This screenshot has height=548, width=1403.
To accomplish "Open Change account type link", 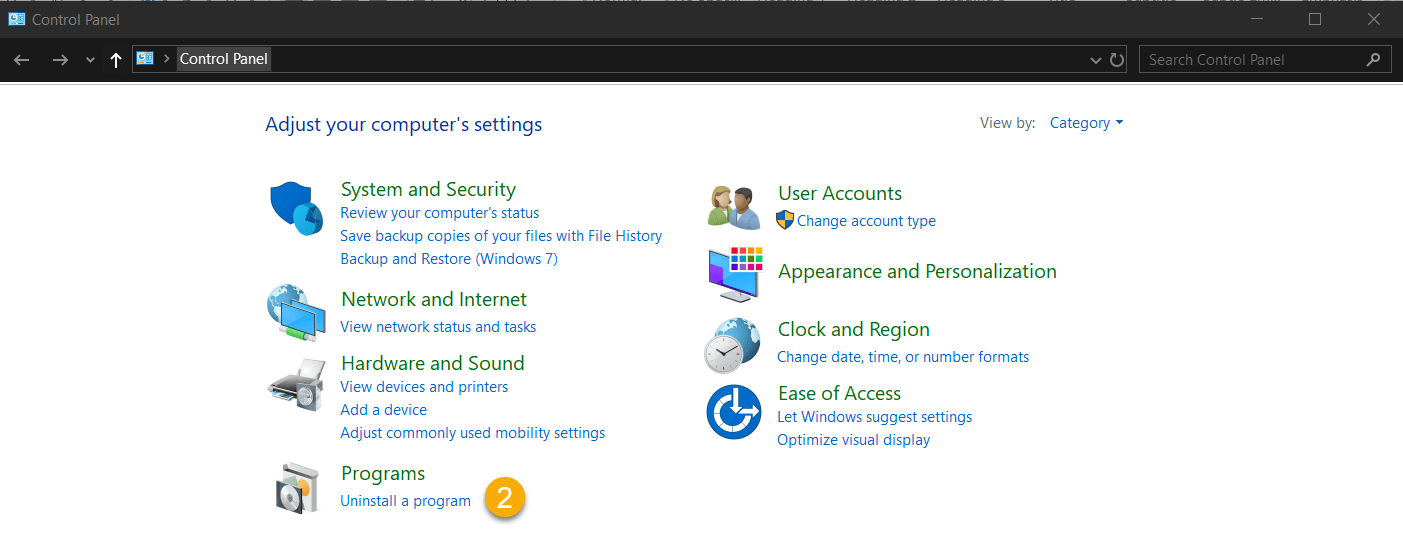I will [866, 221].
